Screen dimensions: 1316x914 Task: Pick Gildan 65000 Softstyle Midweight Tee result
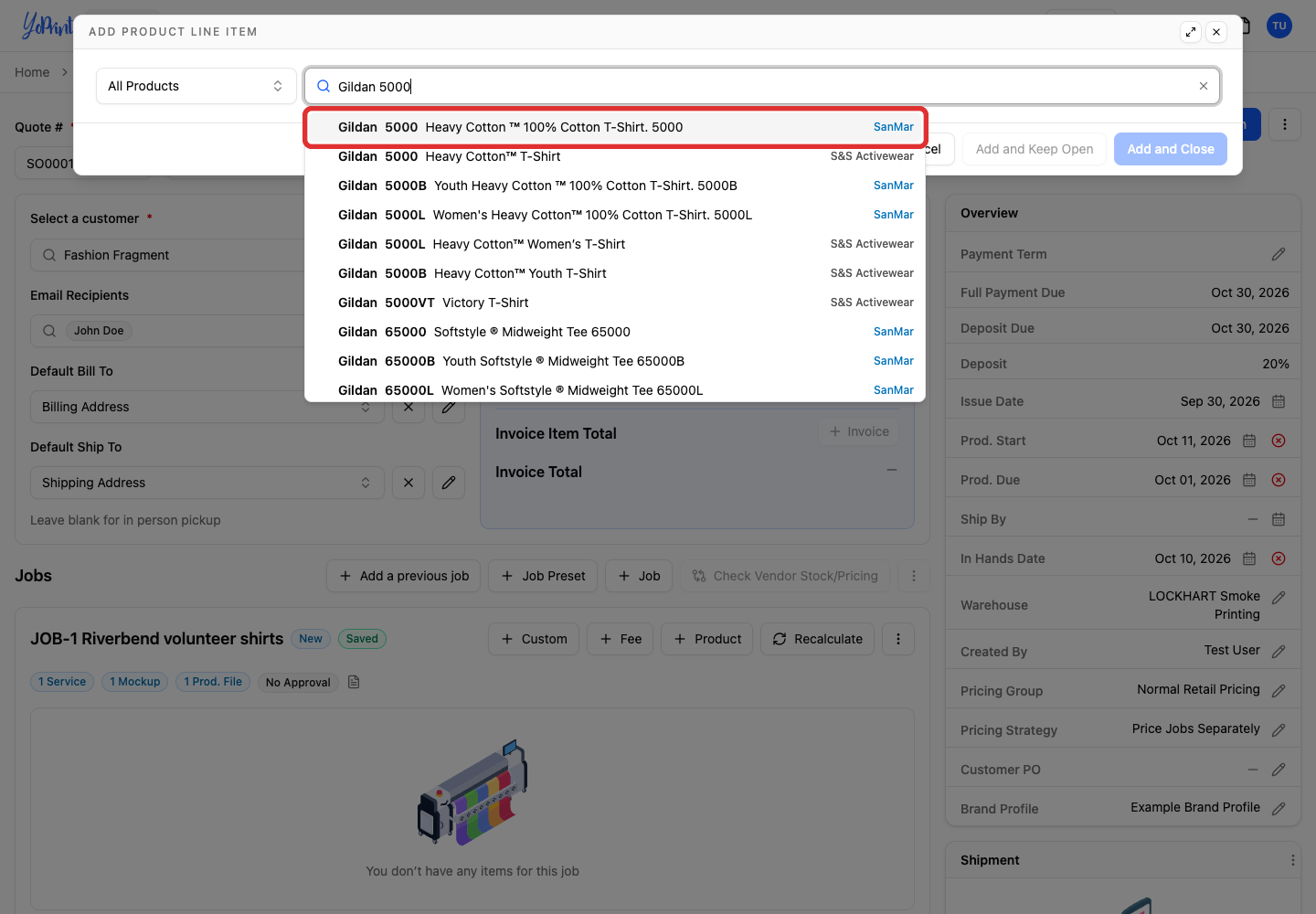pos(615,332)
